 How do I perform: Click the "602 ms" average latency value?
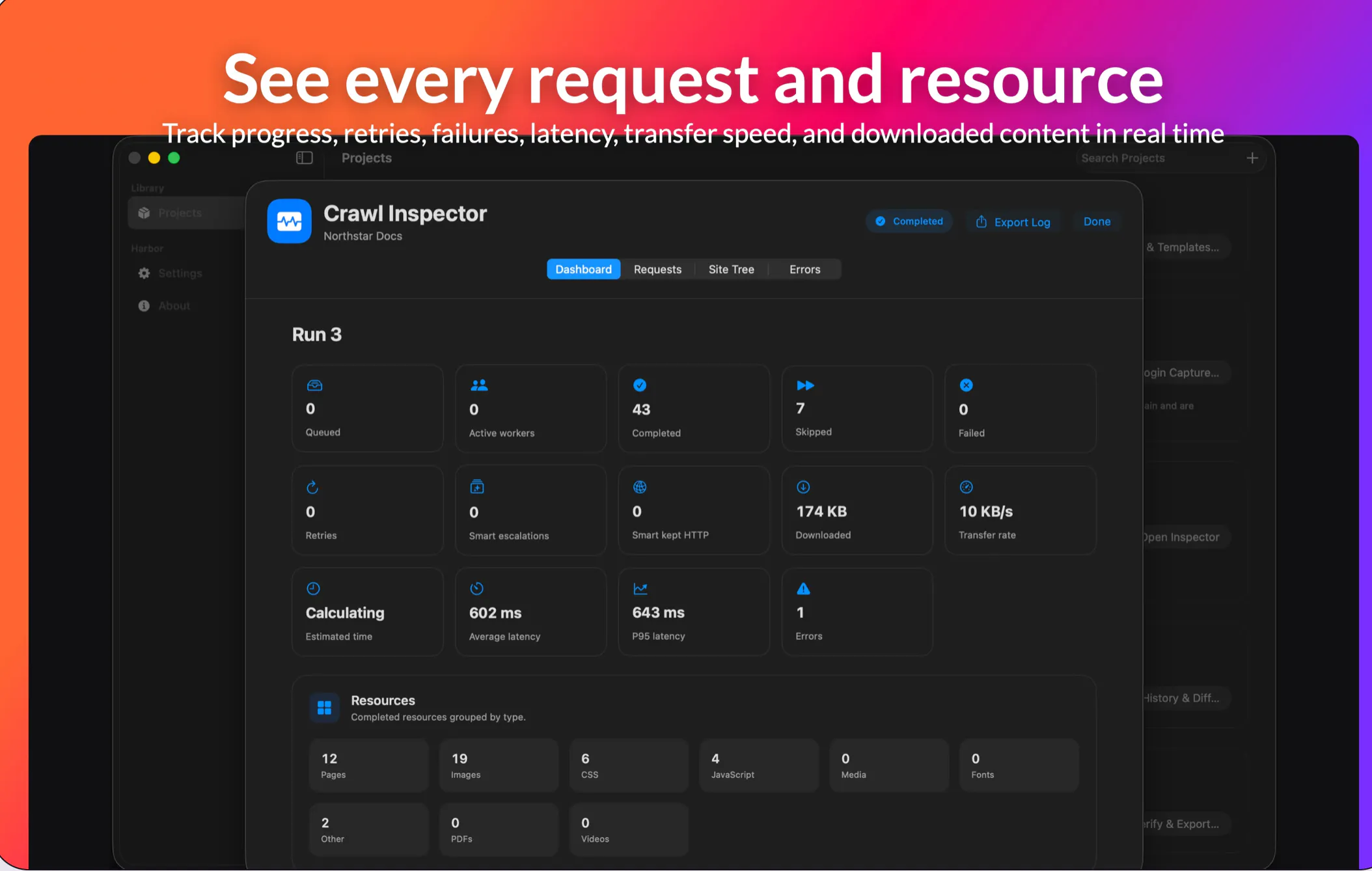(x=495, y=613)
